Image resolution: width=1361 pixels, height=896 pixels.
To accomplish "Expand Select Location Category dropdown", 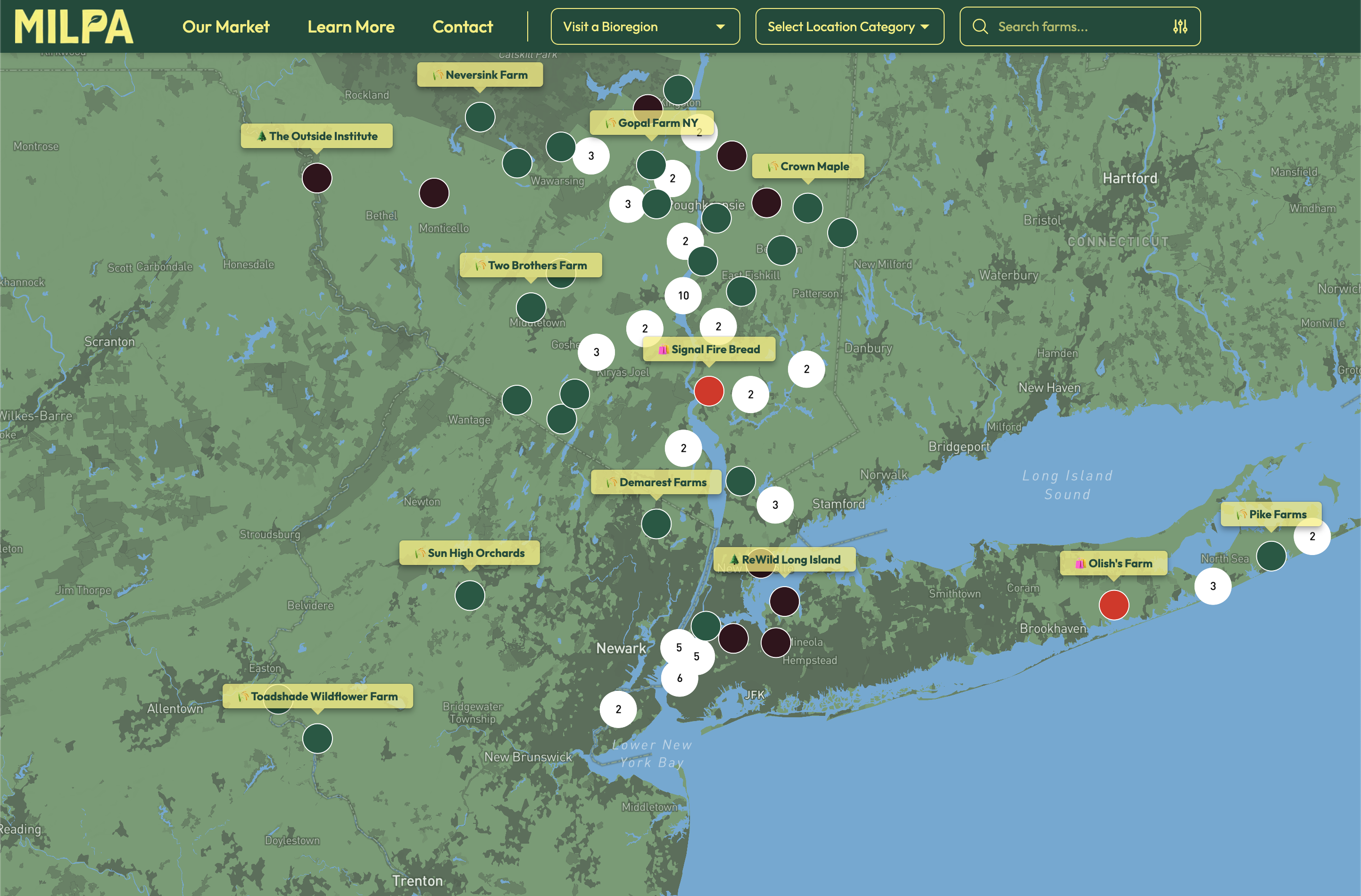I will click(849, 26).
